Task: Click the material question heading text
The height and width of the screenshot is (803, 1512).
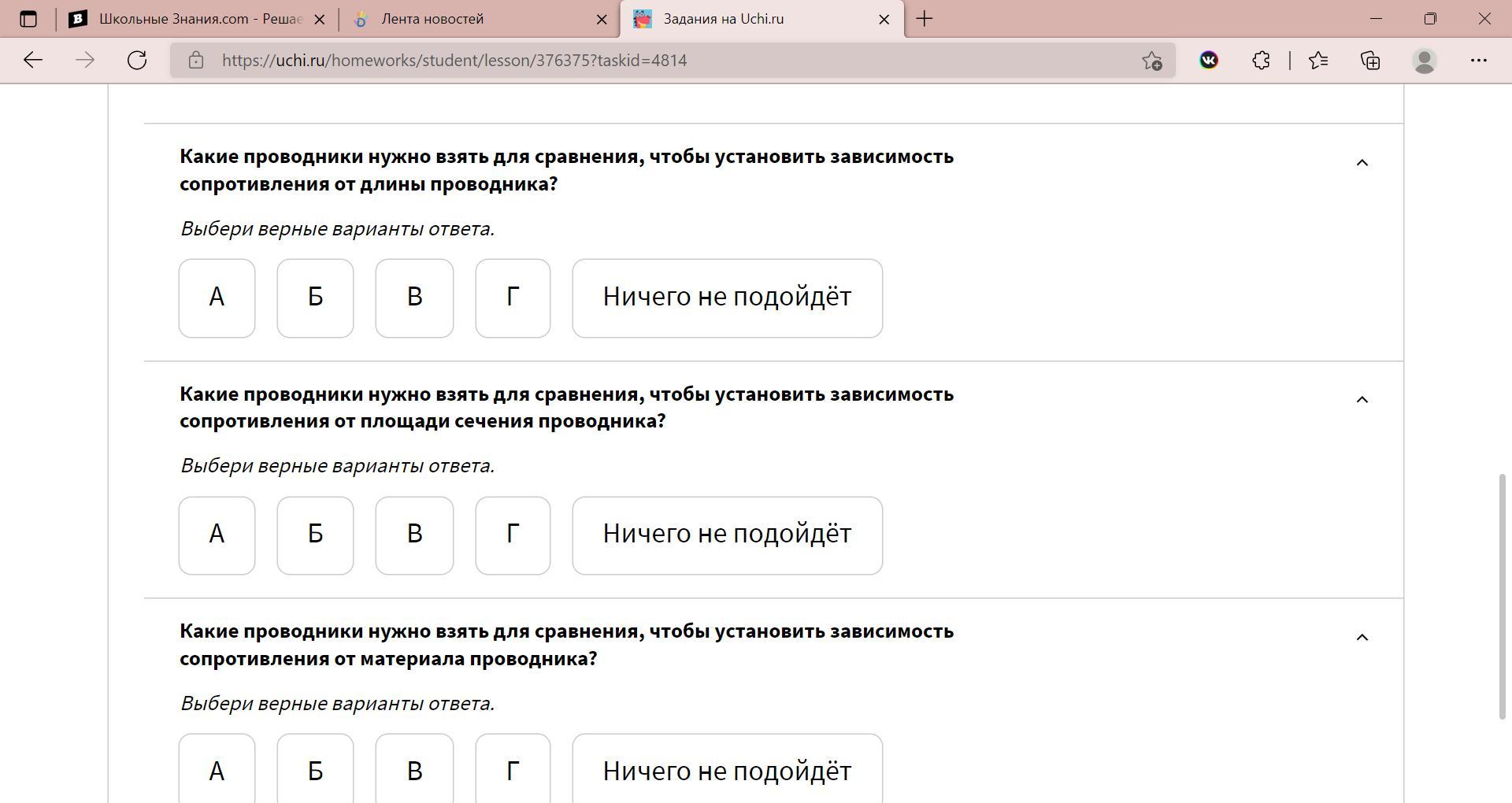Action: (x=567, y=645)
